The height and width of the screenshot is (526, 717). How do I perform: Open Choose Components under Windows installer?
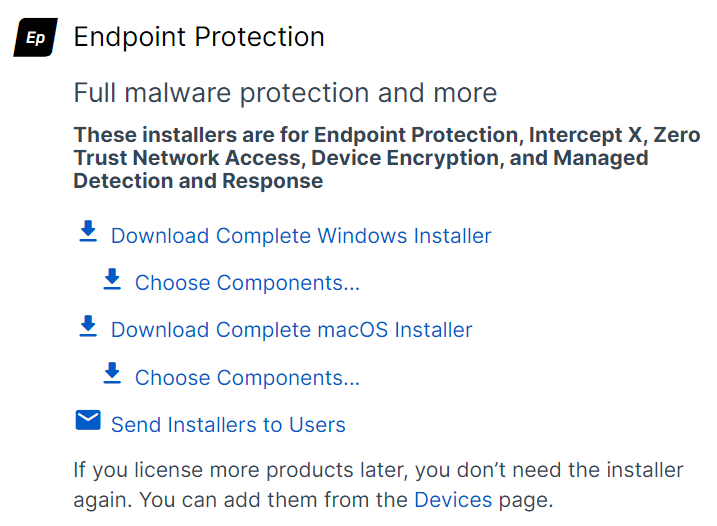[247, 283]
